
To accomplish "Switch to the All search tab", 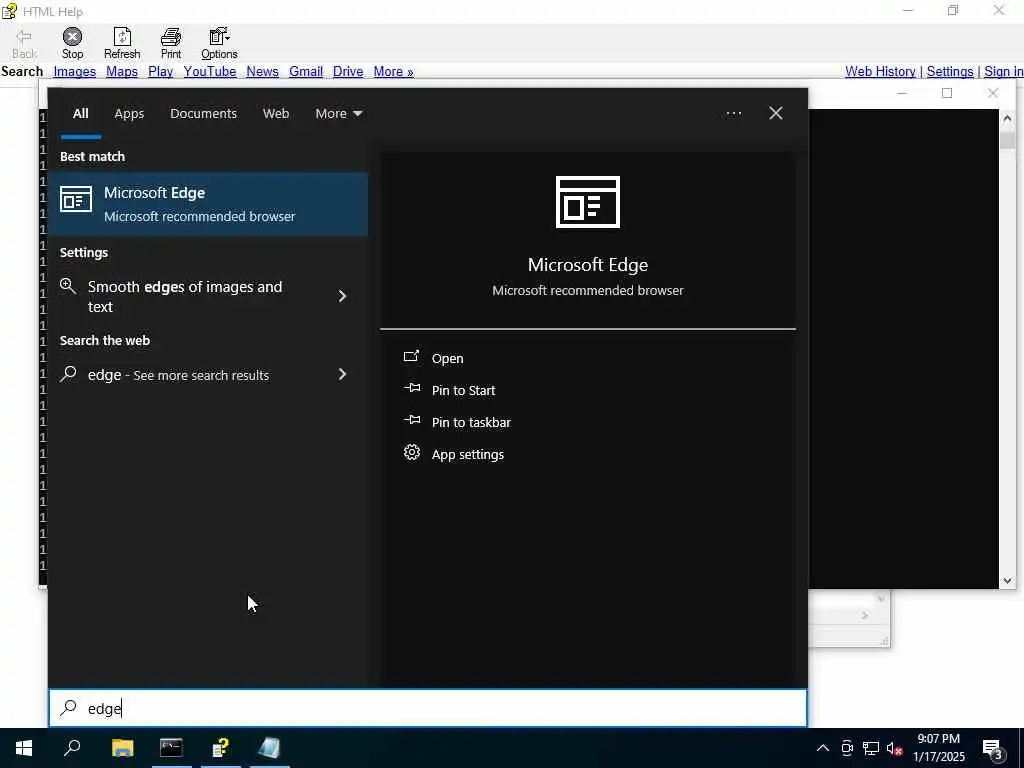I will tap(80, 114).
